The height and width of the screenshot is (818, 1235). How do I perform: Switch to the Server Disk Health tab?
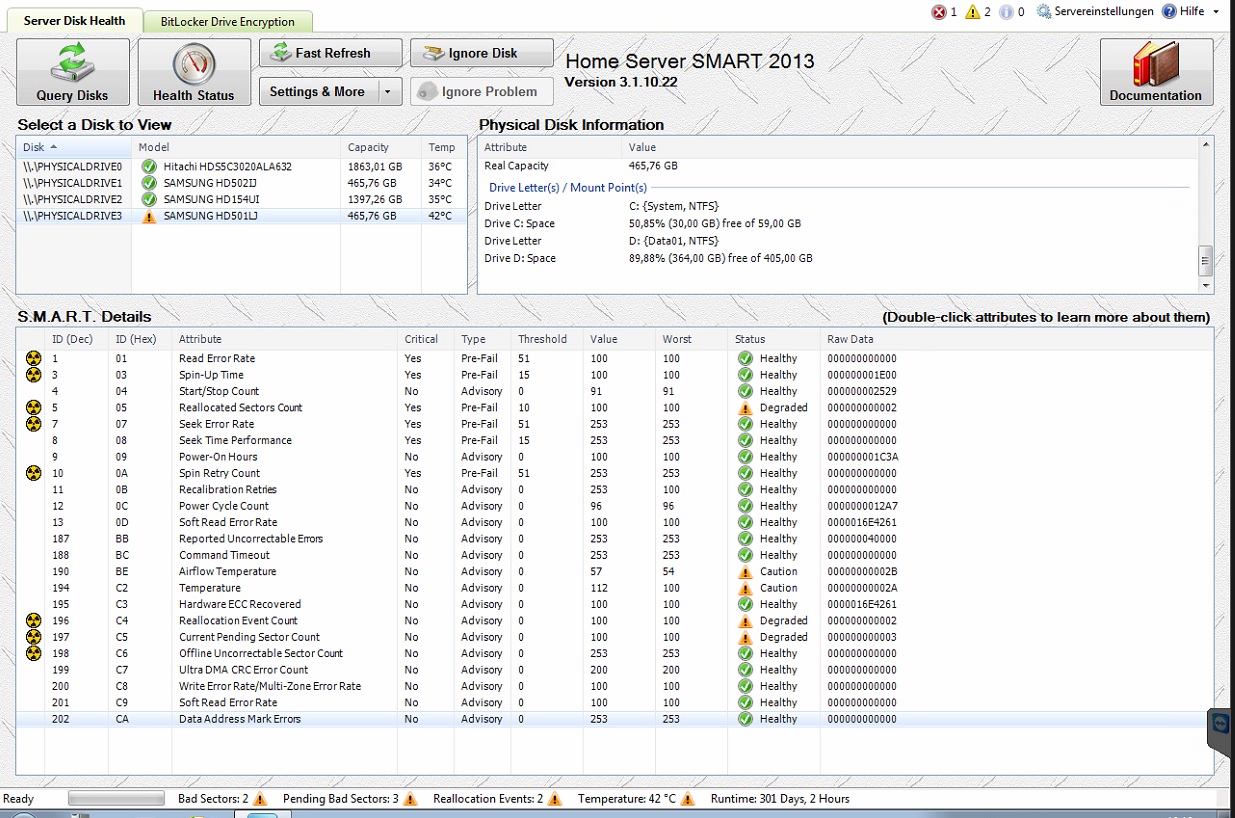click(x=74, y=18)
